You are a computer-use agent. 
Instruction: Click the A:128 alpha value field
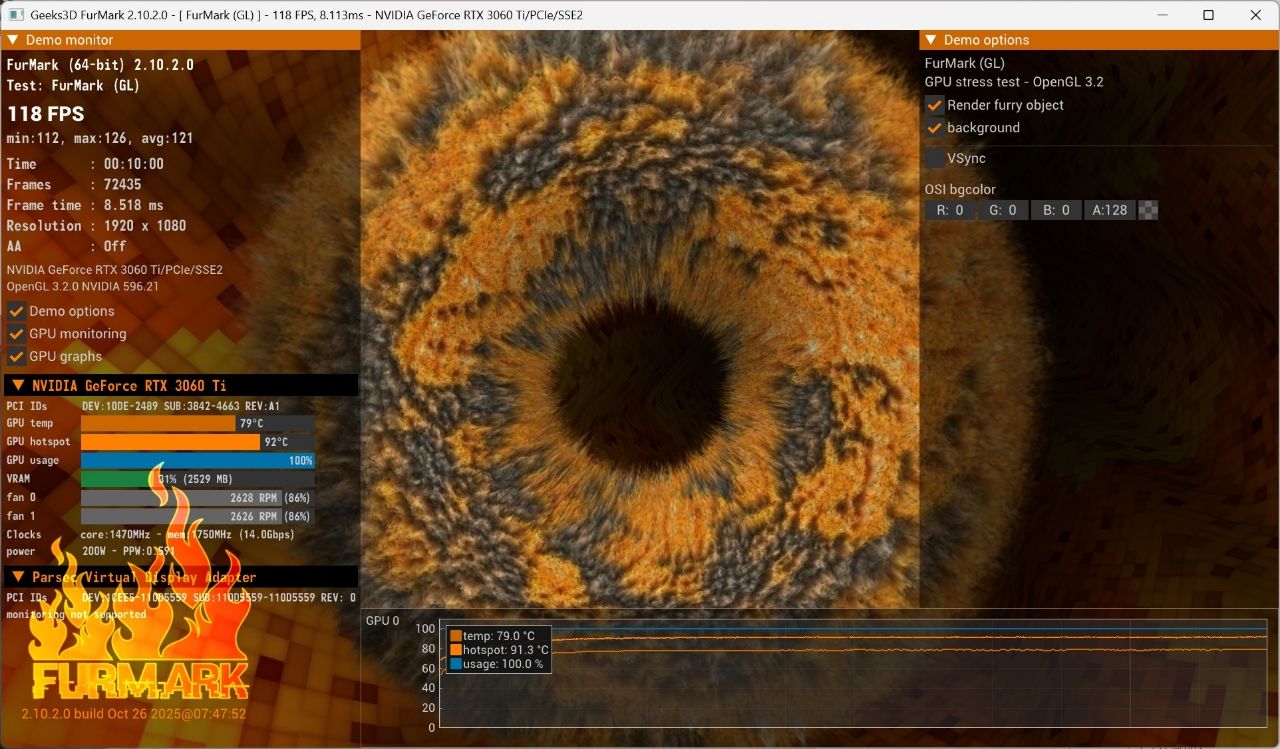(1109, 210)
